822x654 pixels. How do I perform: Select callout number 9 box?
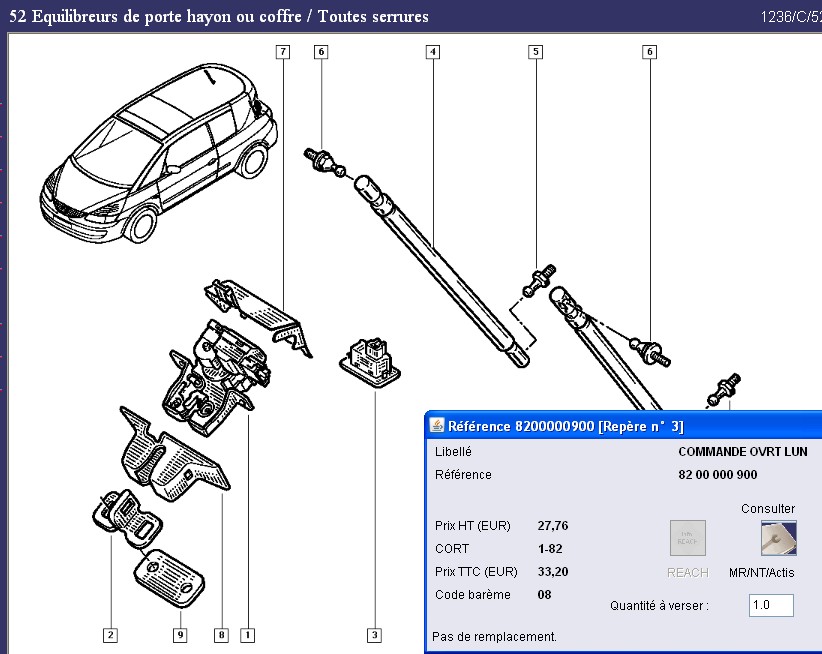click(180, 634)
